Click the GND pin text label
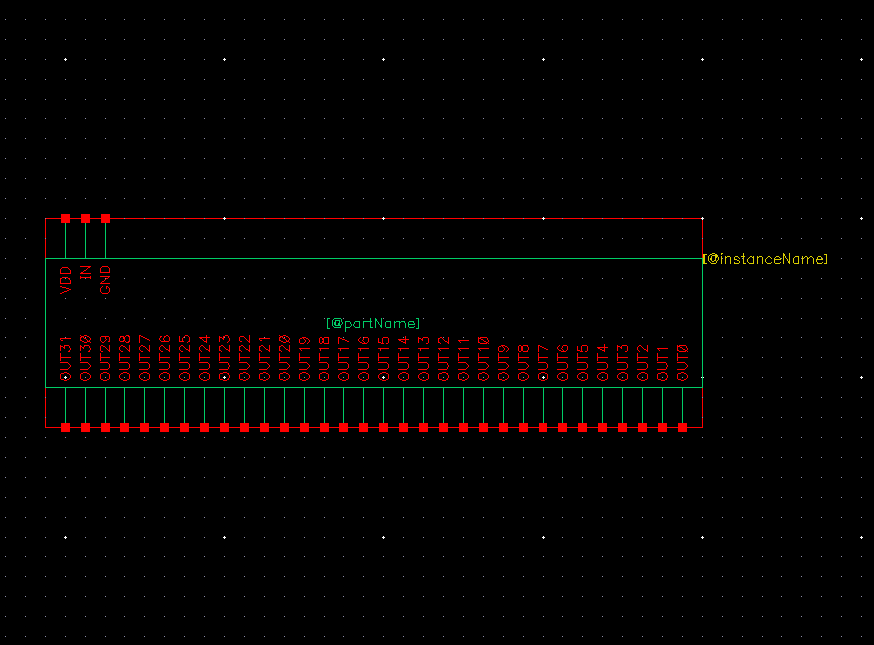 105,279
